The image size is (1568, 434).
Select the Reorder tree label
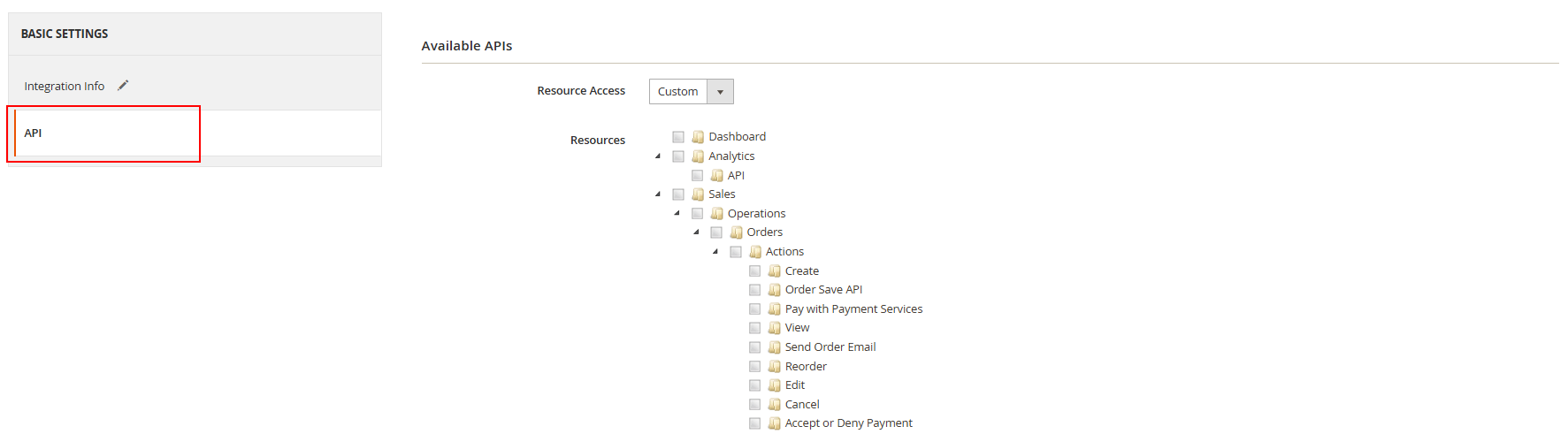point(806,366)
